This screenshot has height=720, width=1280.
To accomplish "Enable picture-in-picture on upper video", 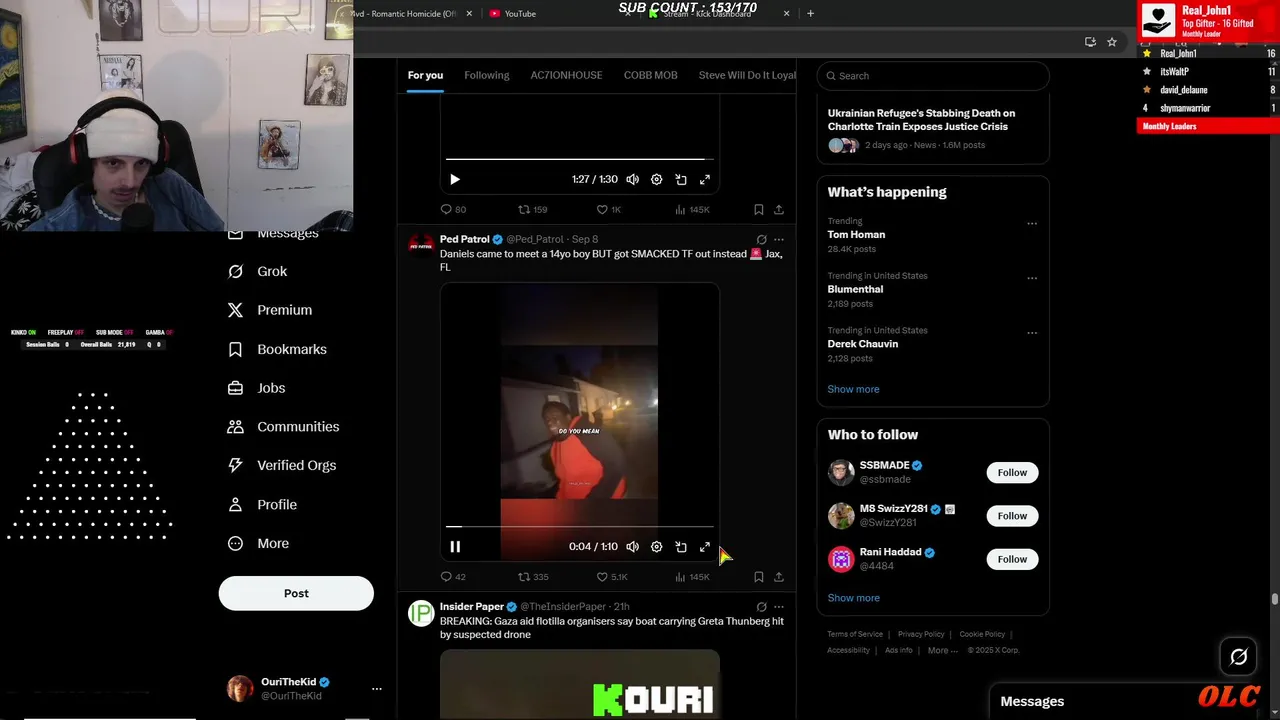I will tap(681, 180).
